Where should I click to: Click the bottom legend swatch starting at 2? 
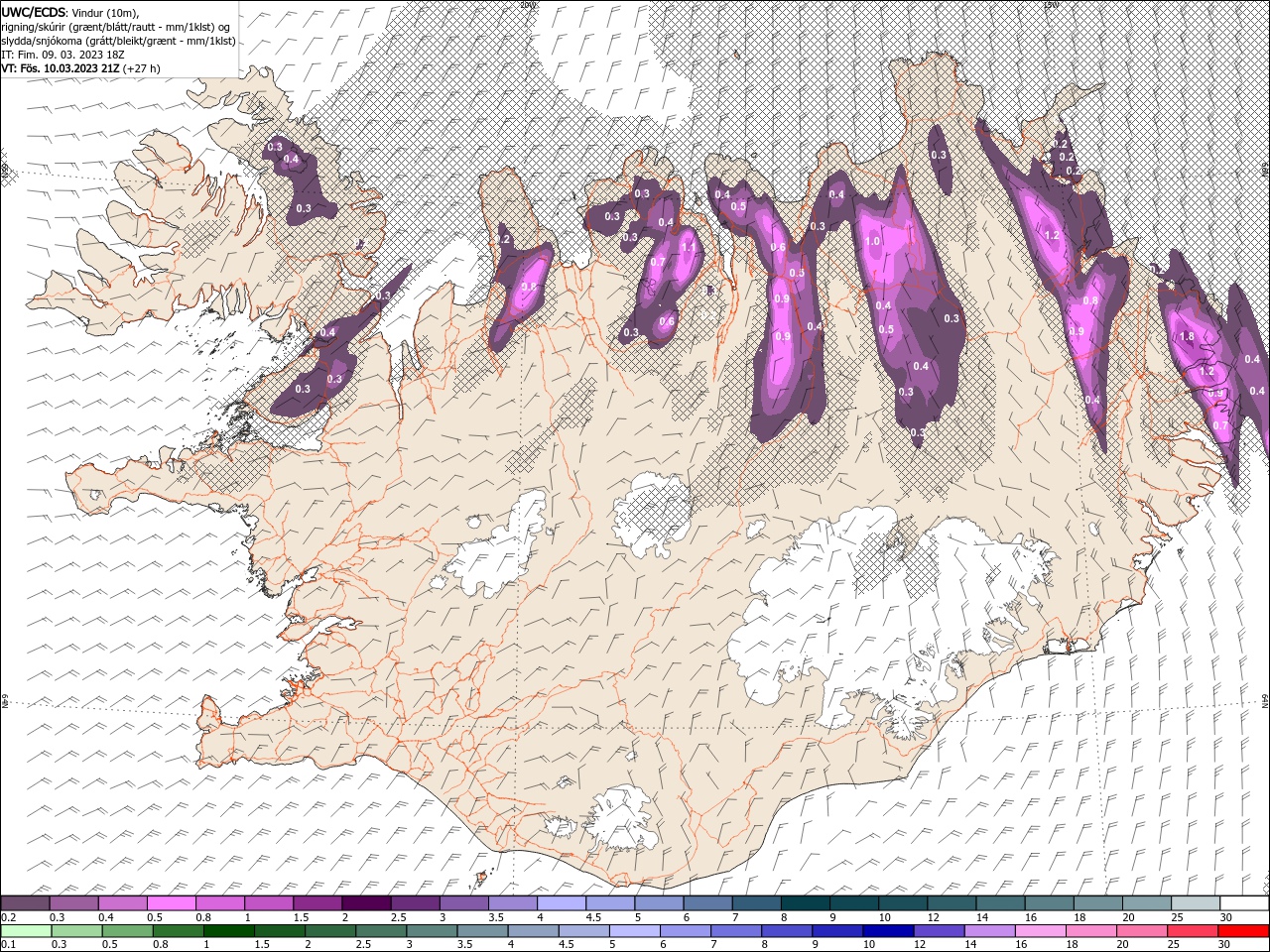pyautogui.click(x=330, y=931)
